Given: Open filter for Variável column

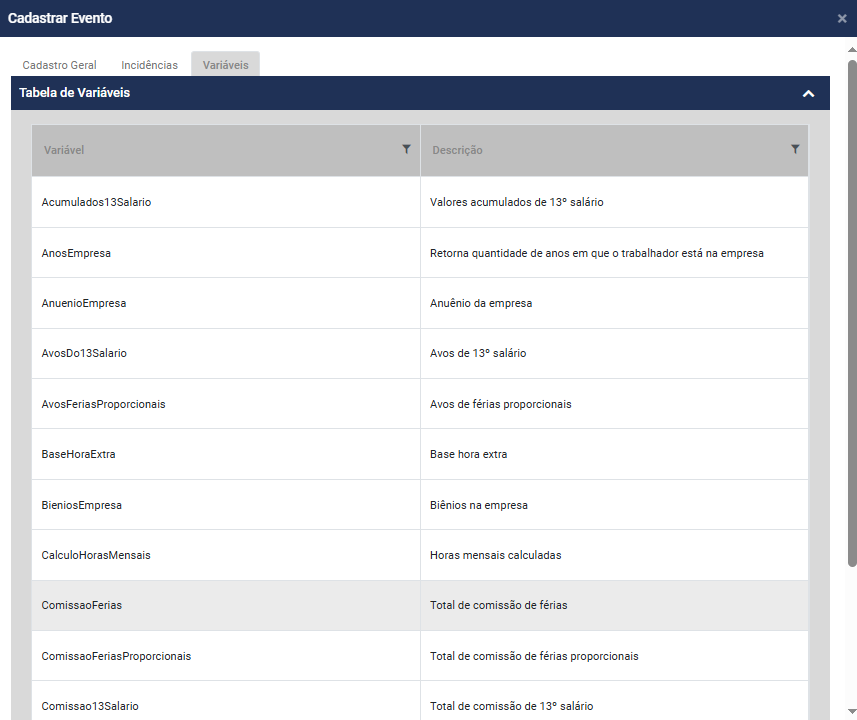Looking at the screenshot, I should [406, 149].
